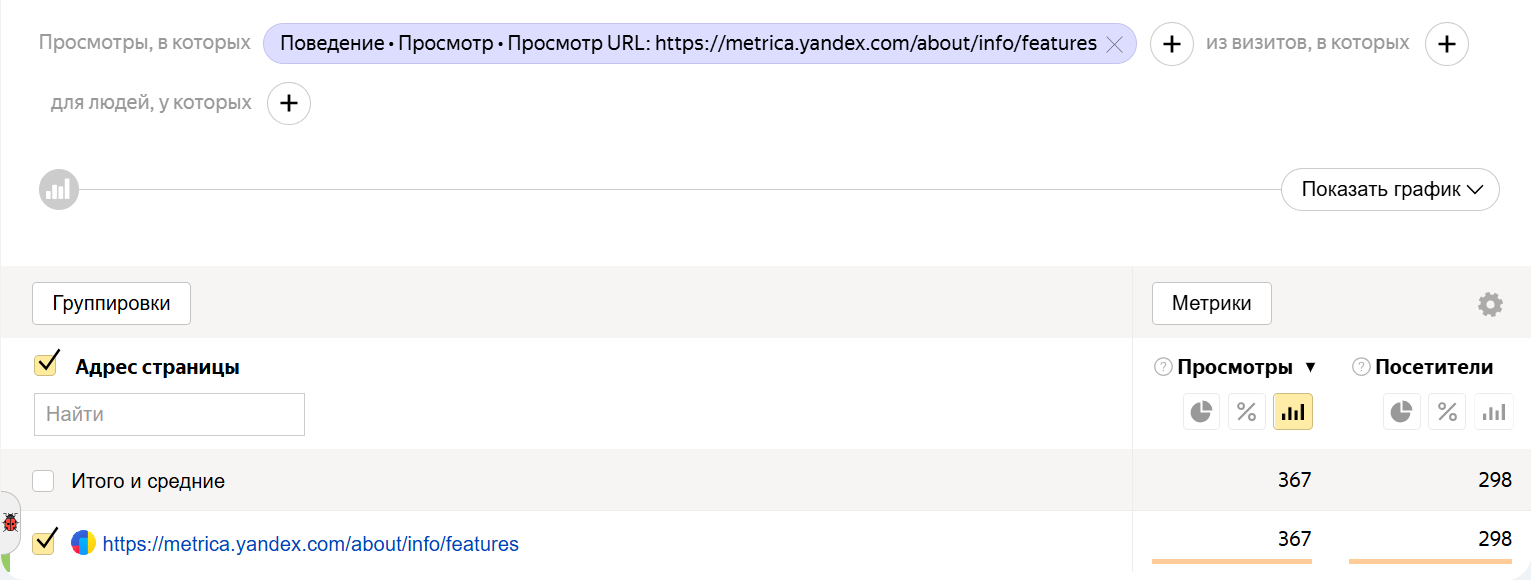The height and width of the screenshot is (580, 1531).
Task: Open table settings gear
Action: pyautogui.click(x=1490, y=305)
